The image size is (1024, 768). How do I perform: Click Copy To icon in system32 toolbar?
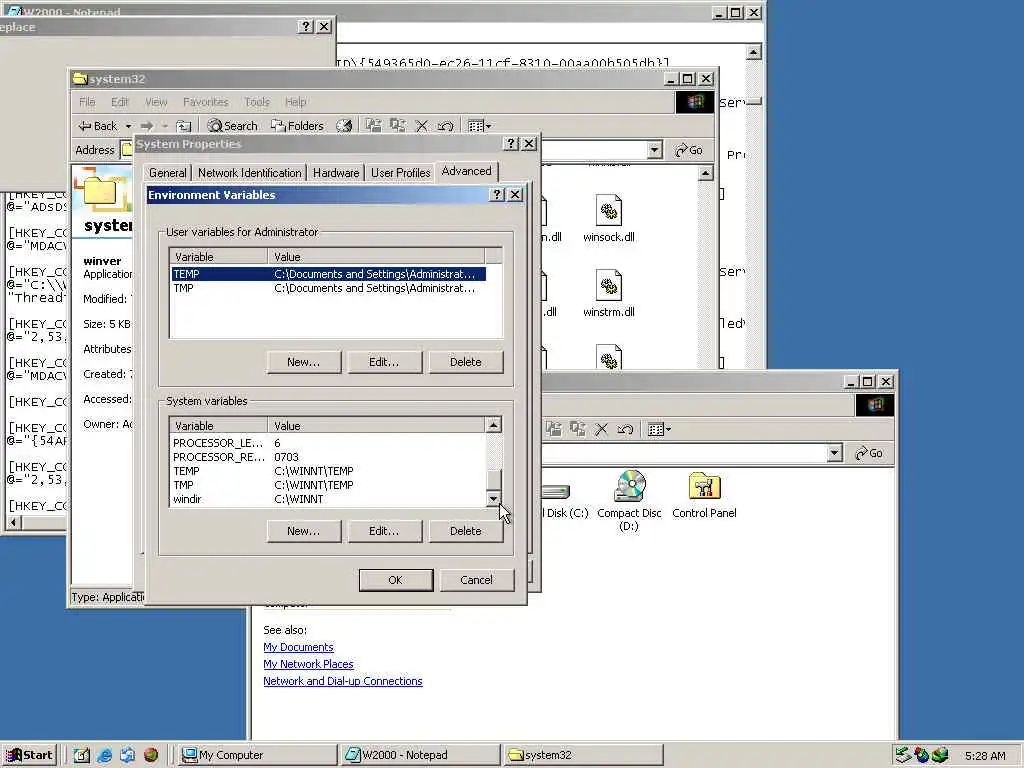click(x=397, y=125)
